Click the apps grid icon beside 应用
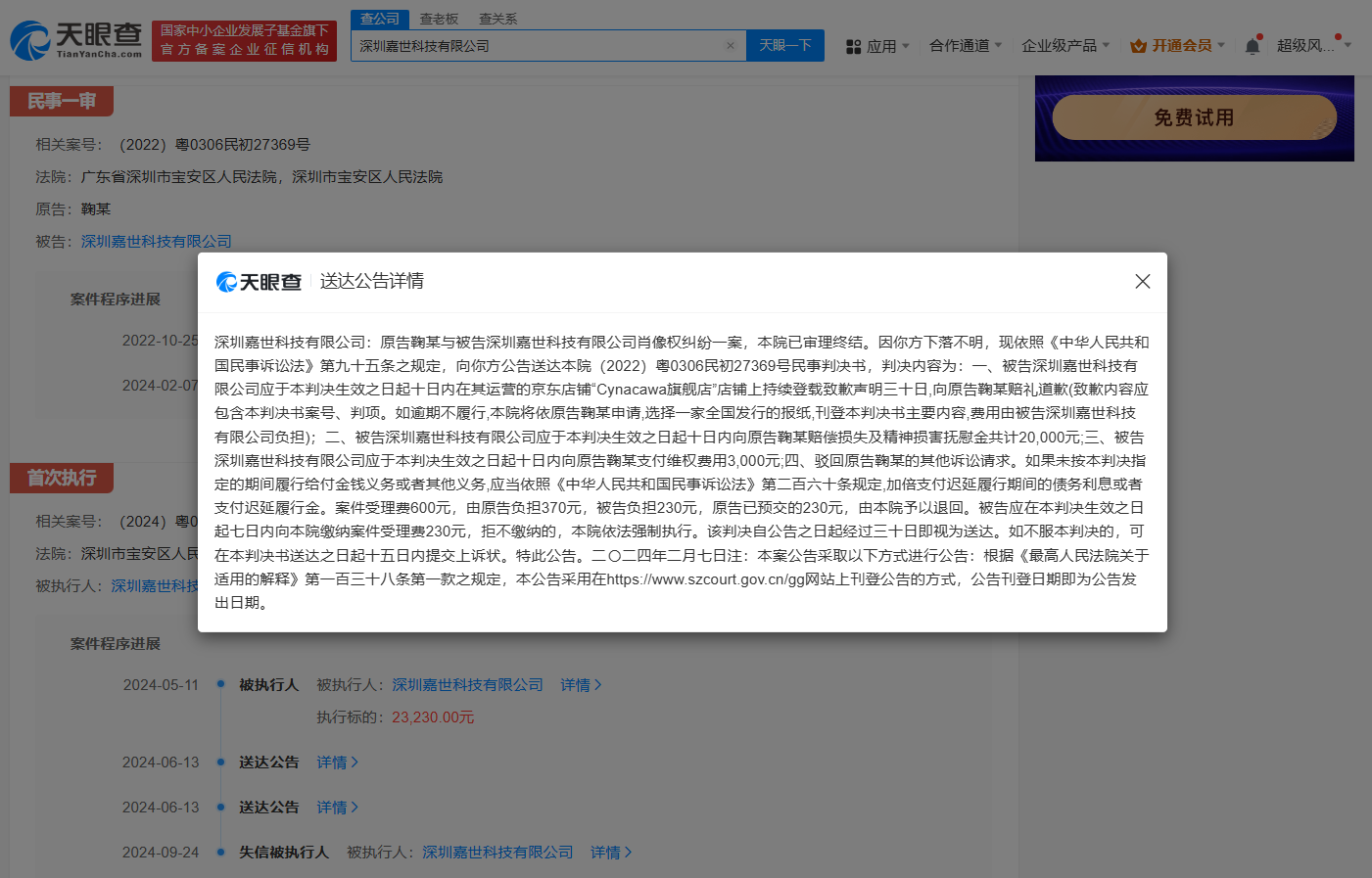 853,46
